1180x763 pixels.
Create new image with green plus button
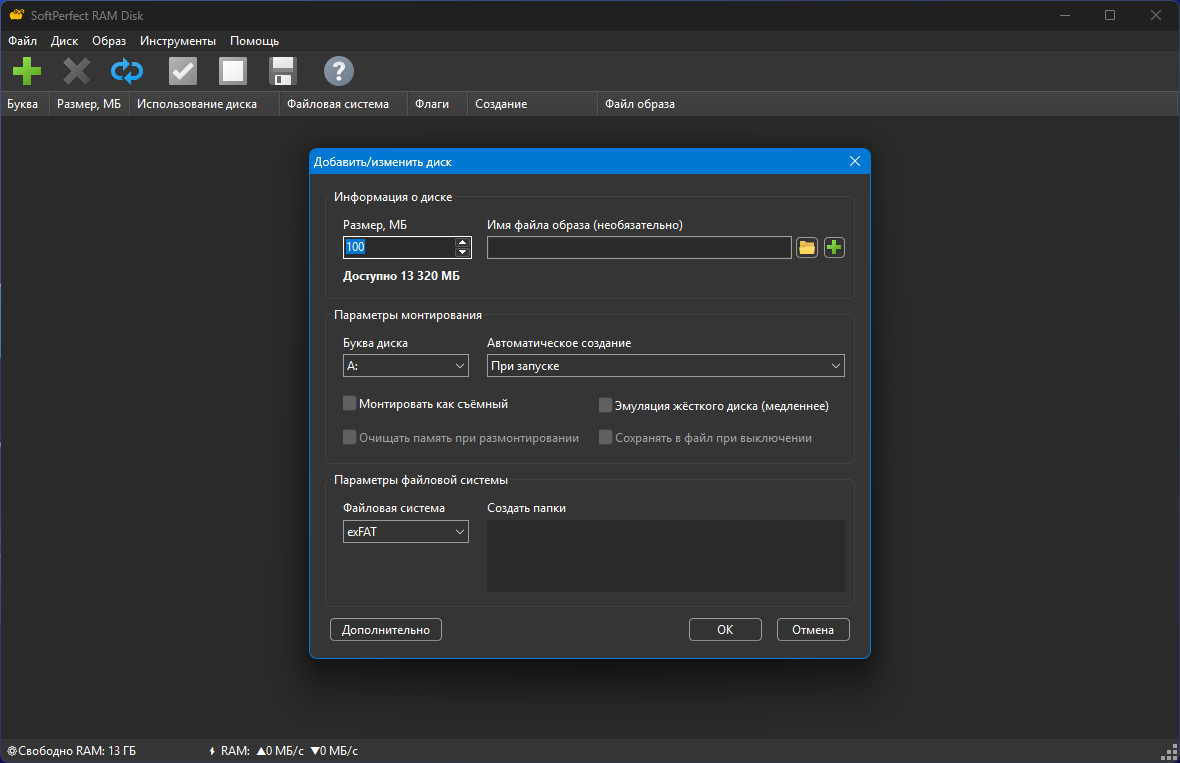pyautogui.click(x=834, y=247)
